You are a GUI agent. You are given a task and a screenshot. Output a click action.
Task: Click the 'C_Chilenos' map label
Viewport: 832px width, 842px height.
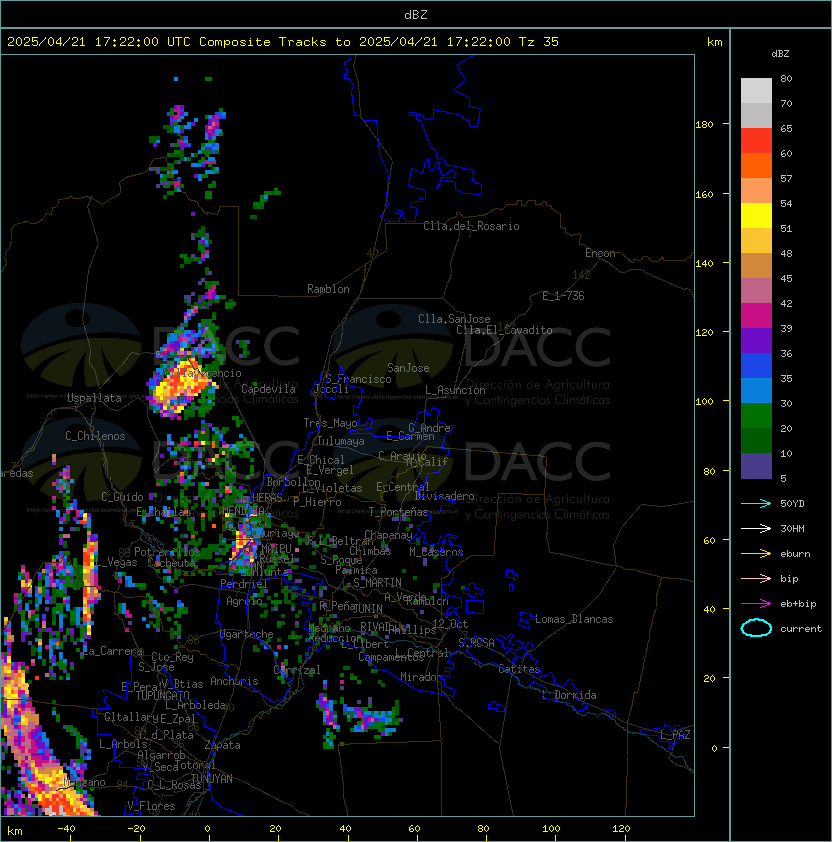tap(95, 436)
